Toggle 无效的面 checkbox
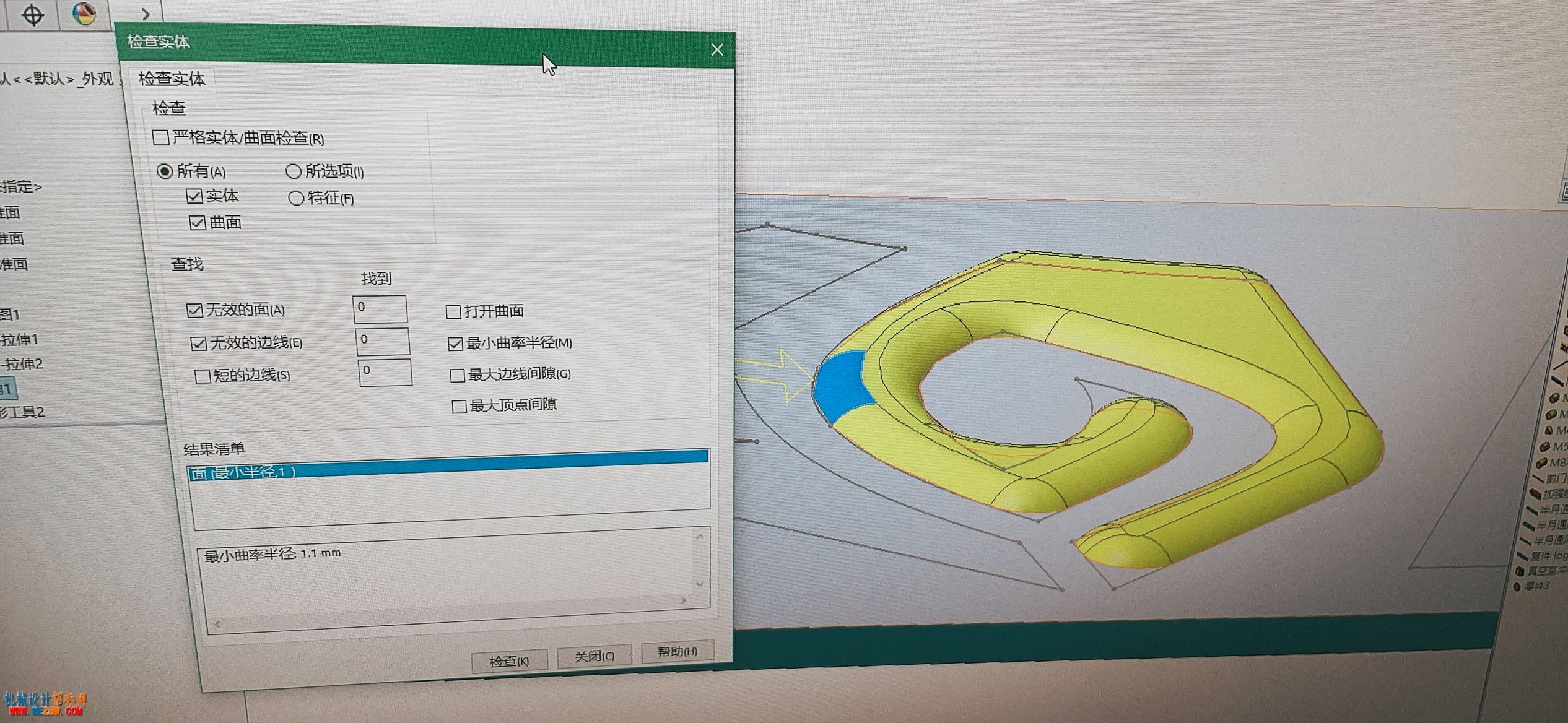 pyautogui.click(x=194, y=310)
